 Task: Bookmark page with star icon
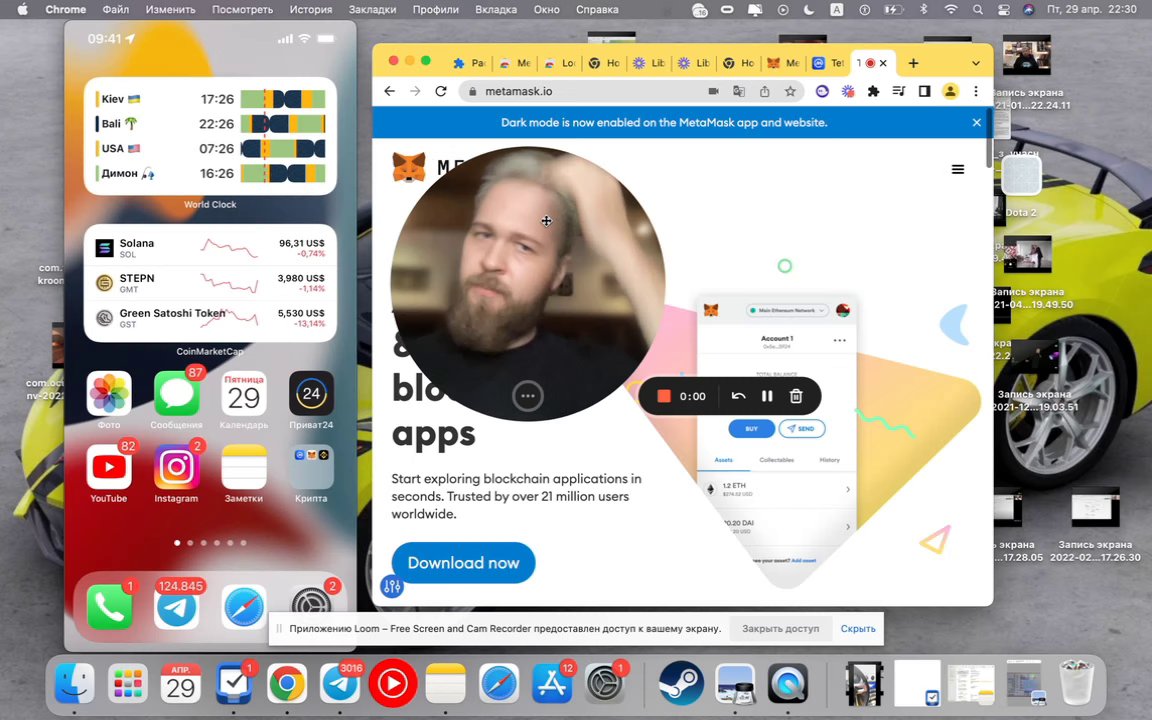pyautogui.click(x=790, y=91)
